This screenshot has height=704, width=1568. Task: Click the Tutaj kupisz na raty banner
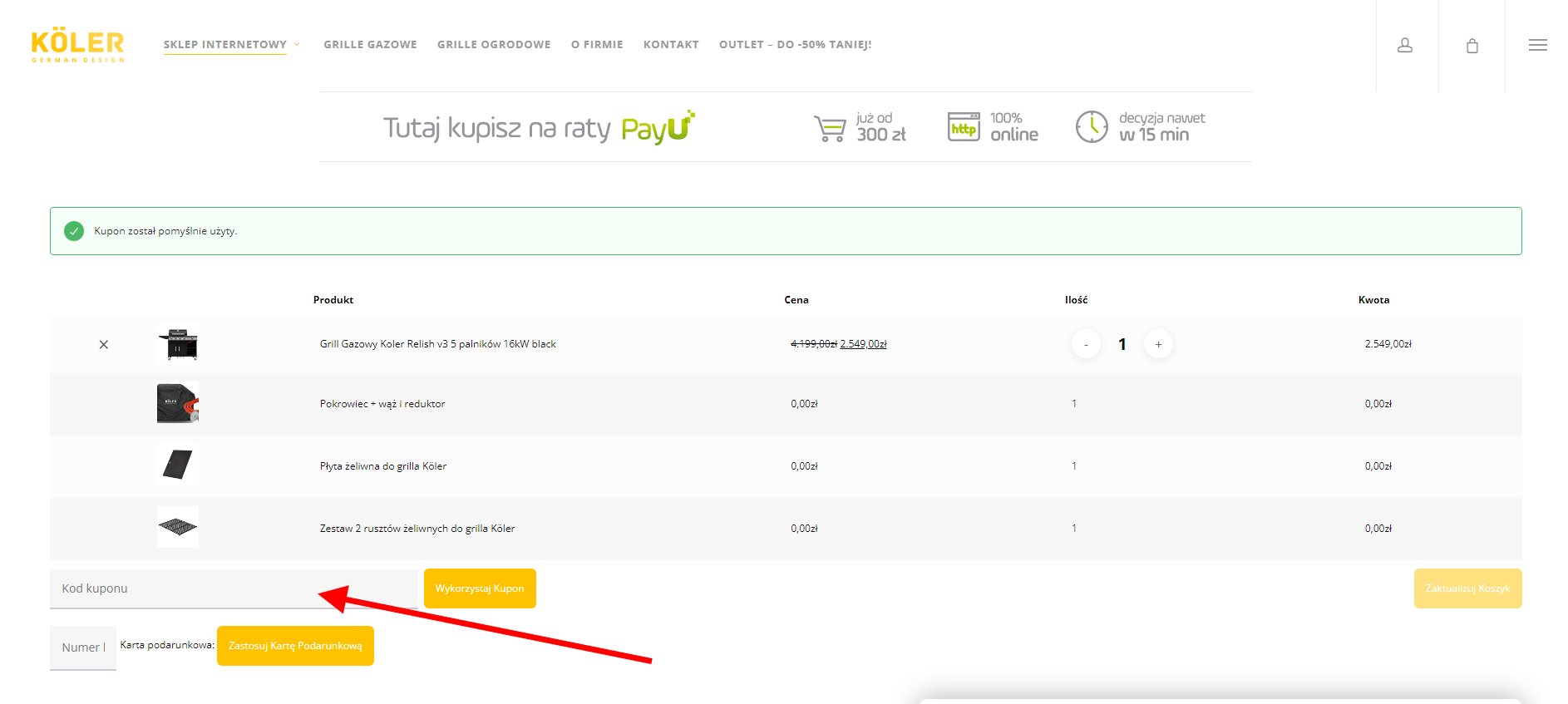786,127
